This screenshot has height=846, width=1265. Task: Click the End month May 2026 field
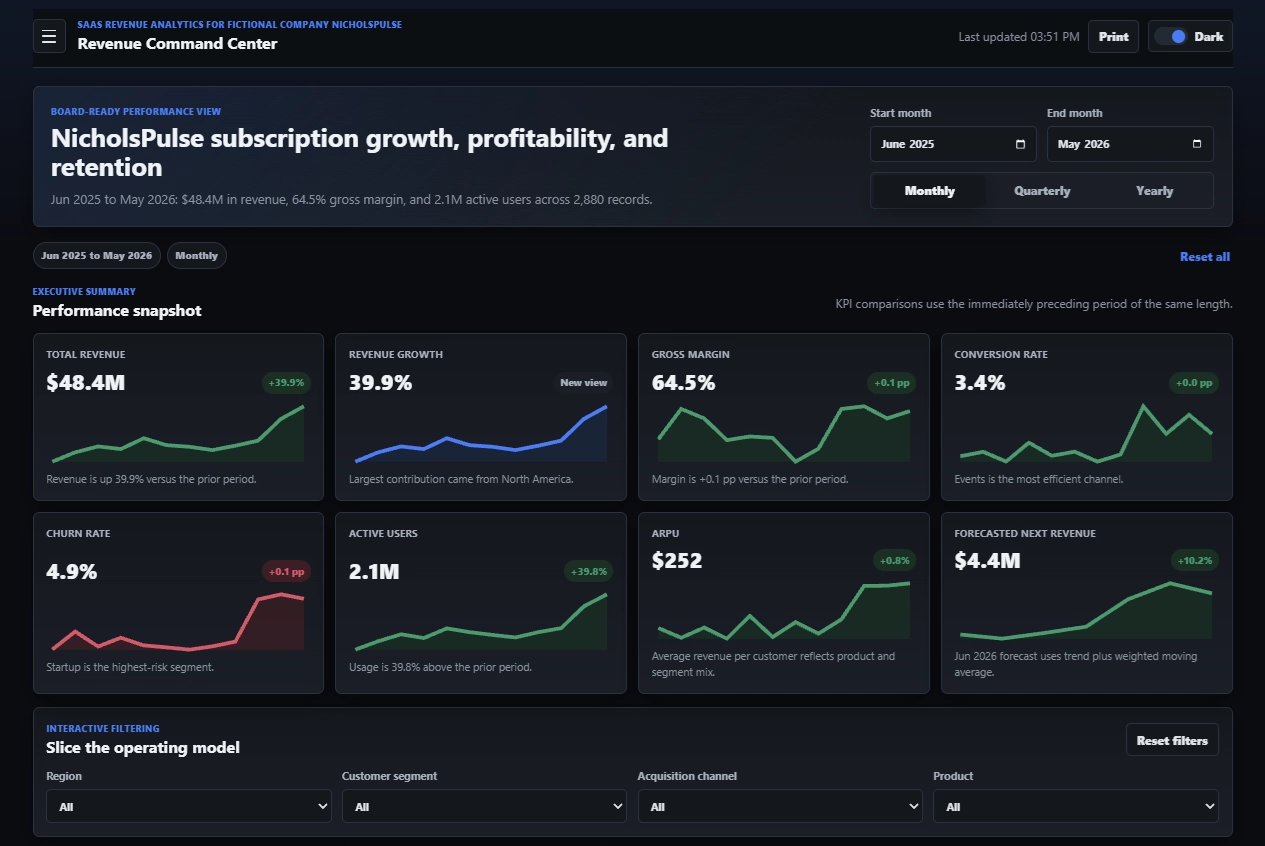(x=1130, y=144)
